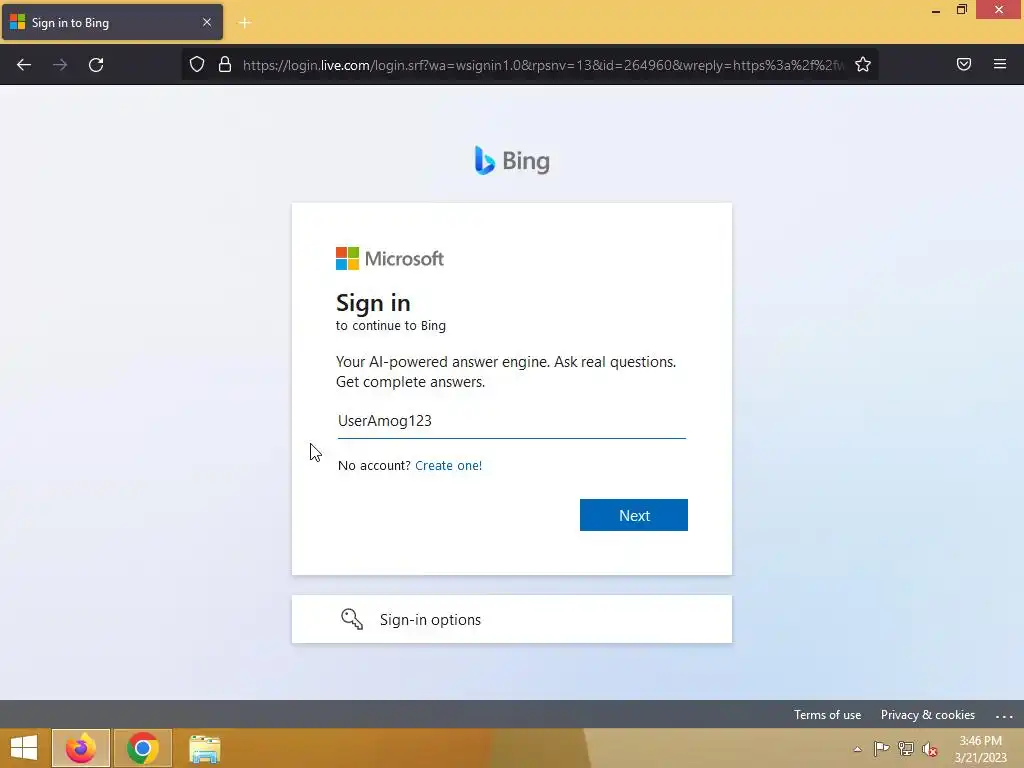Switch to Firefox in the taskbar
This screenshot has width=1024, height=768.
point(81,748)
